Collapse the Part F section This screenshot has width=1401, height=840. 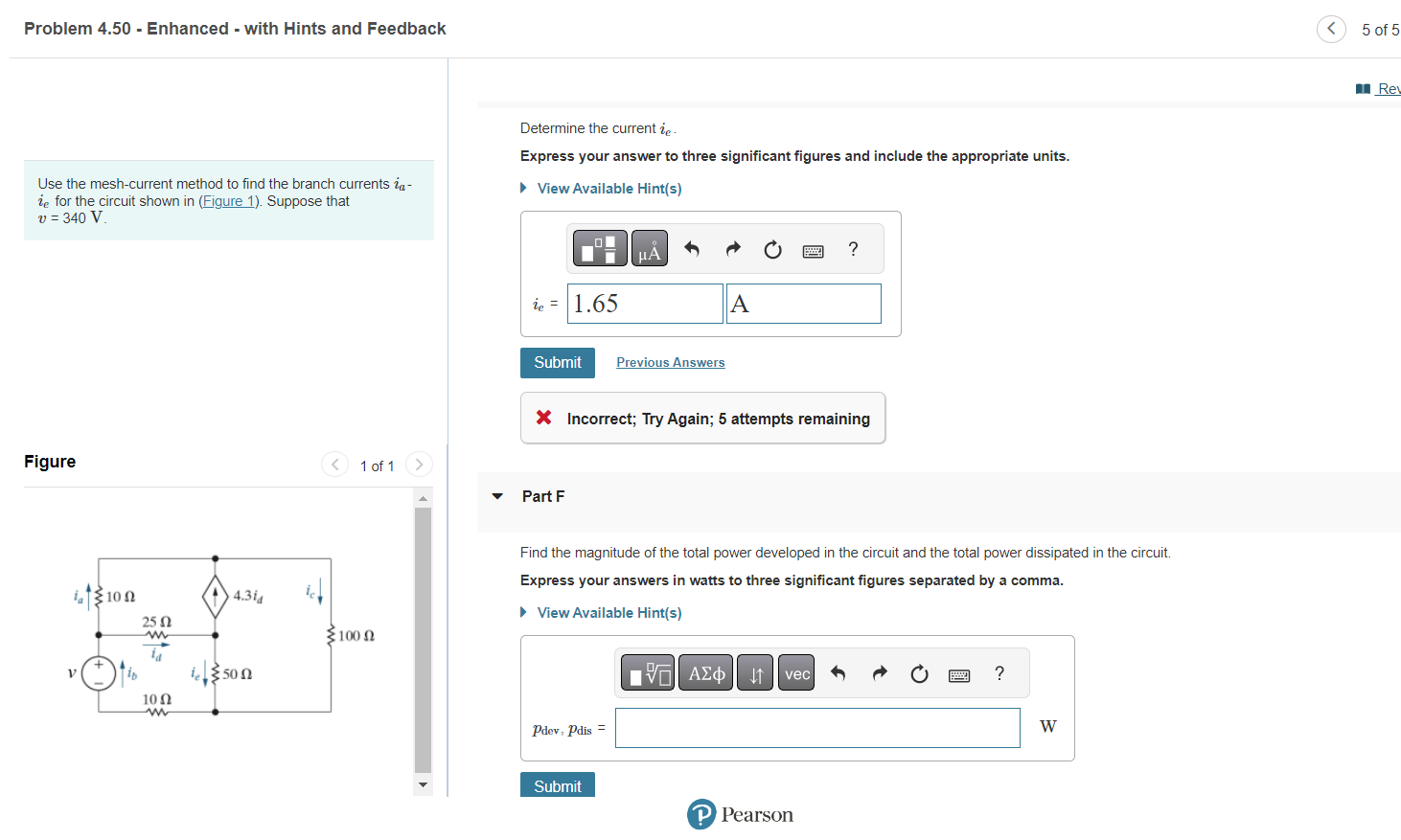497,496
